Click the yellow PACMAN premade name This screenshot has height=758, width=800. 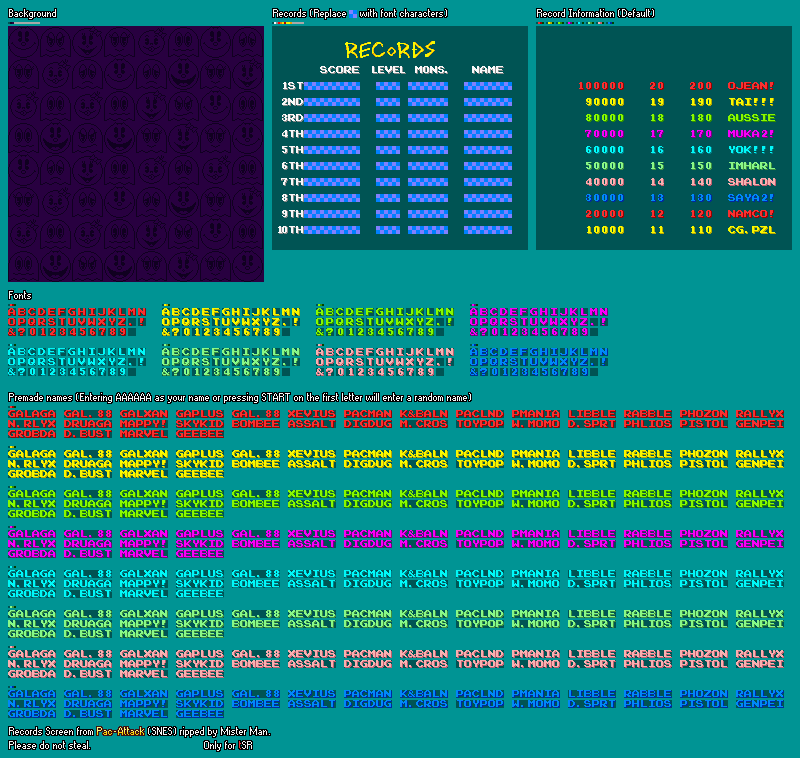click(x=367, y=454)
